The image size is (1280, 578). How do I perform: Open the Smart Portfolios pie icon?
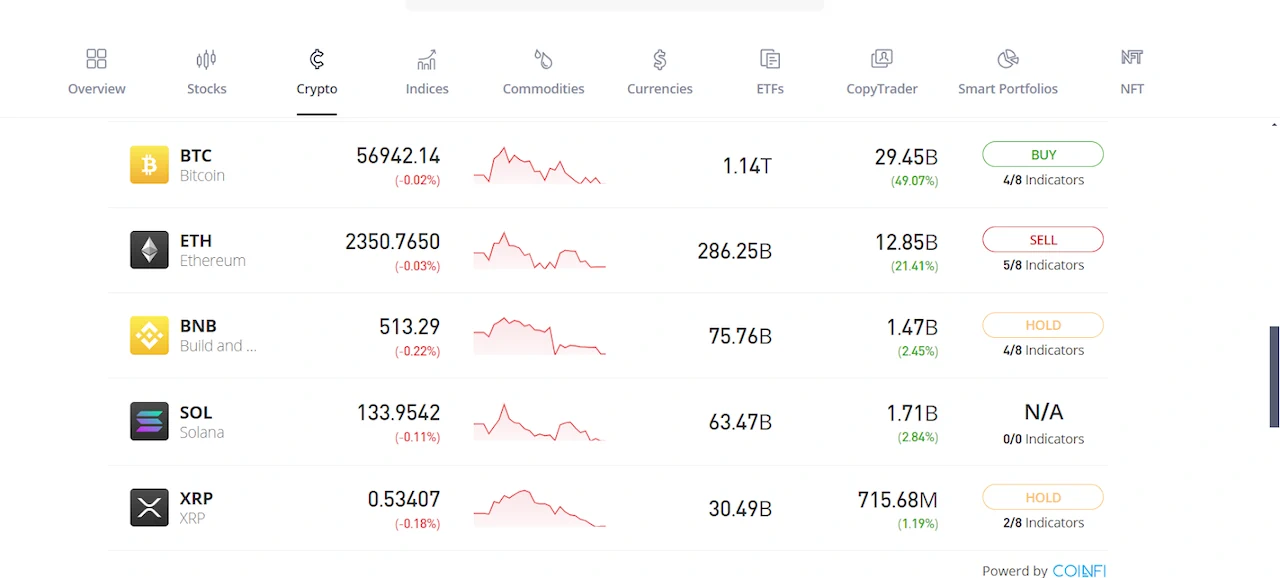(x=1007, y=59)
